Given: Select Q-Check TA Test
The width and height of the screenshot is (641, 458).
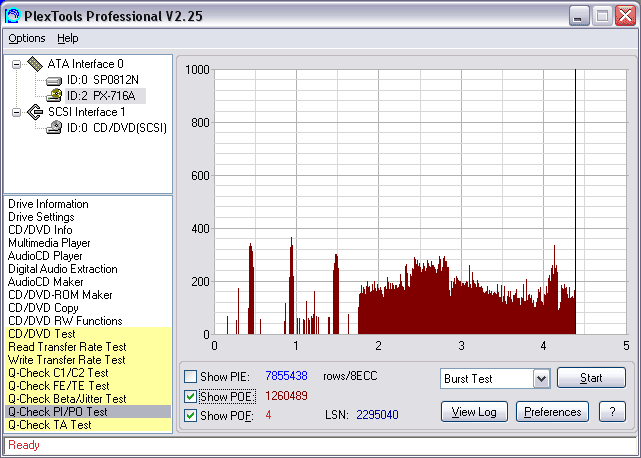Looking at the screenshot, I should pos(88,425).
